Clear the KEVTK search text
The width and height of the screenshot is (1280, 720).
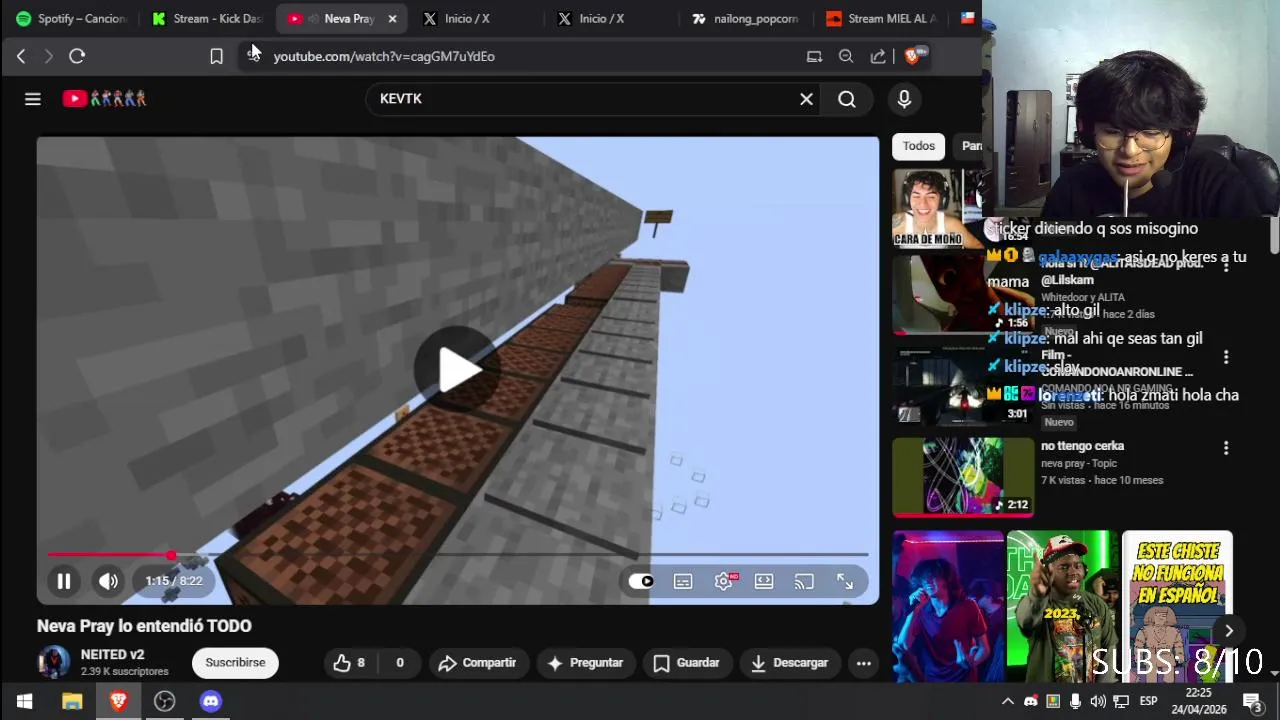tap(806, 99)
